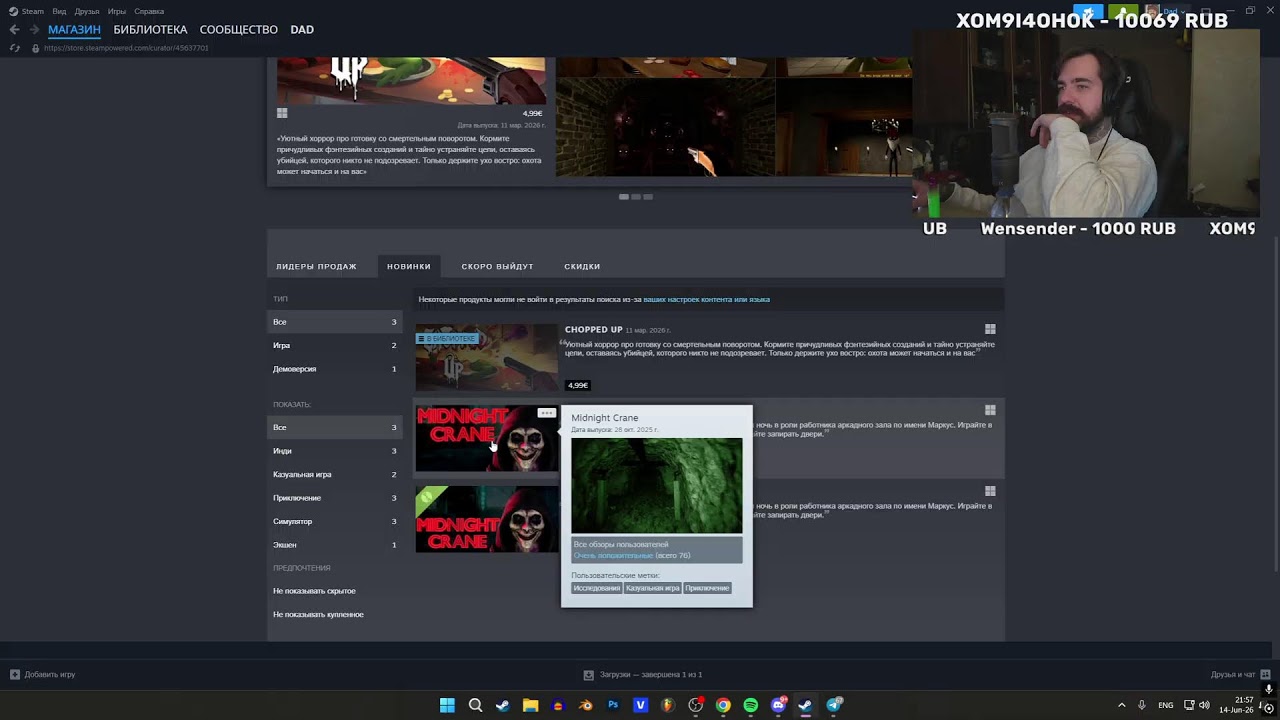
Task: Click Добавить игру at the bottom left
Action: coord(43,675)
